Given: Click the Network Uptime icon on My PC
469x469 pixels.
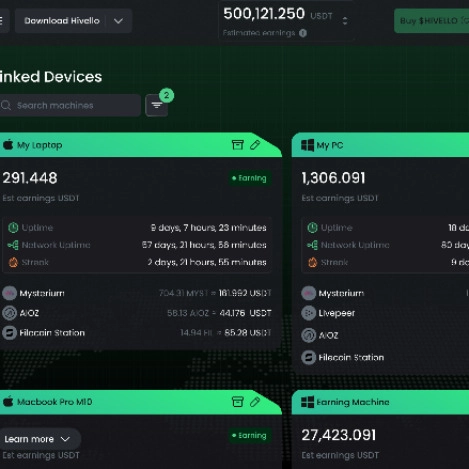Looking at the screenshot, I should [312, 245].
